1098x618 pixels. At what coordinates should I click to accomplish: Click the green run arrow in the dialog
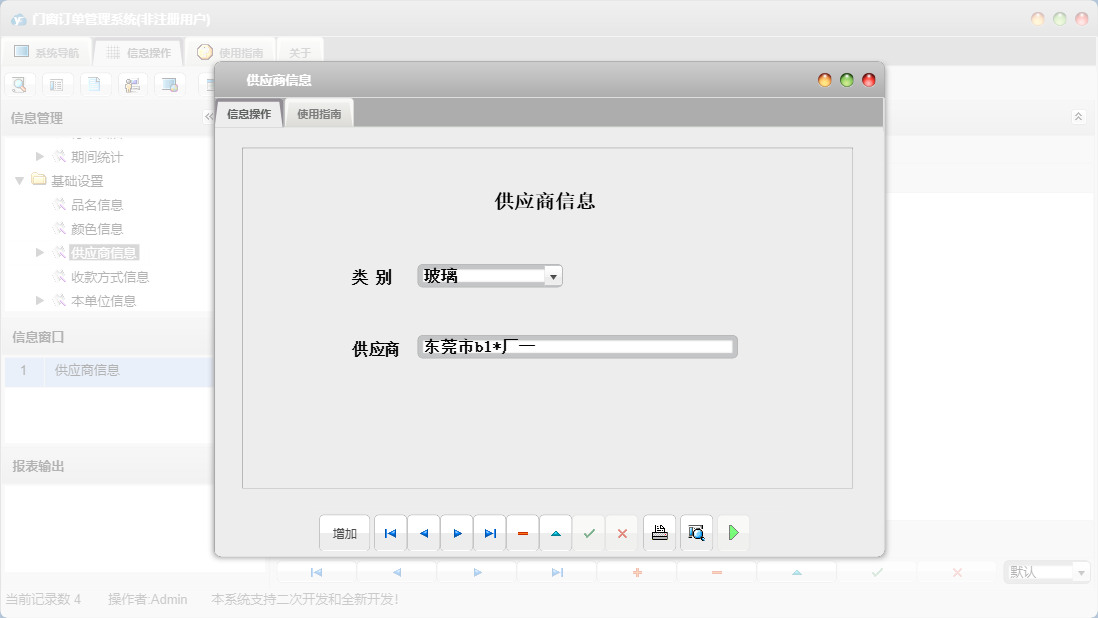point(733,533)
